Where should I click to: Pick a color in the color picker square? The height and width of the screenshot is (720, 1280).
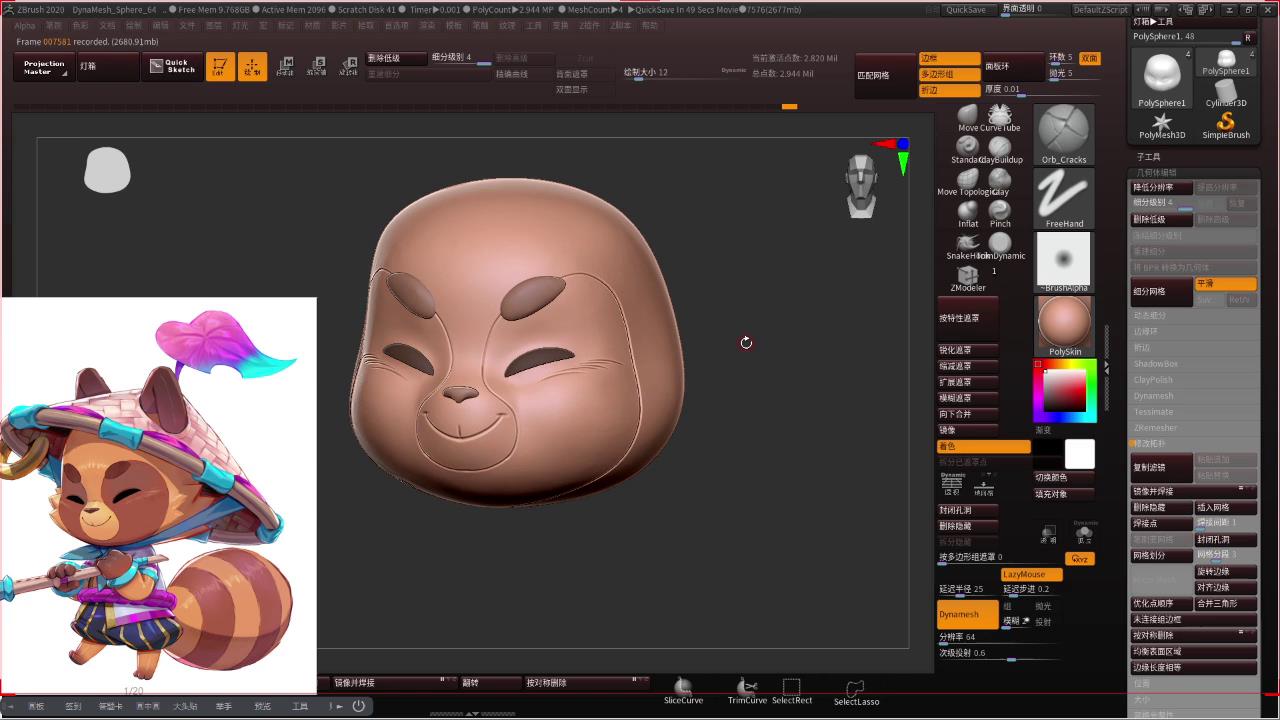point(1064,391)
